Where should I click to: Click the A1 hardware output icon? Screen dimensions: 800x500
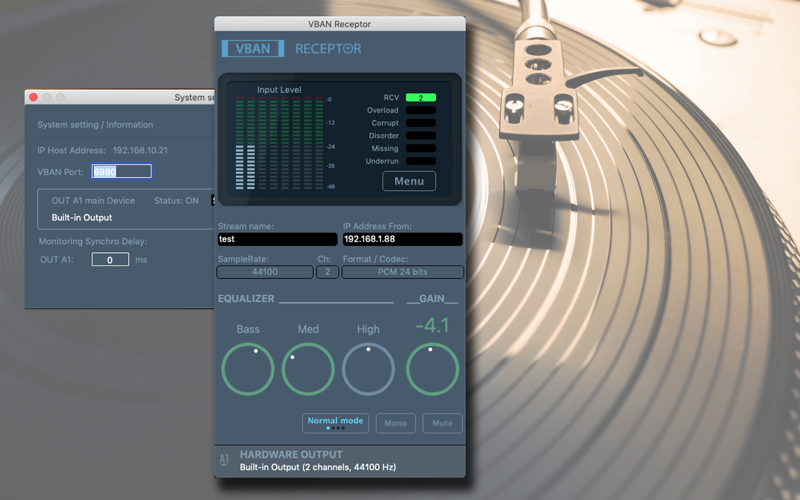pyautogui.click(x=224, y=460)
